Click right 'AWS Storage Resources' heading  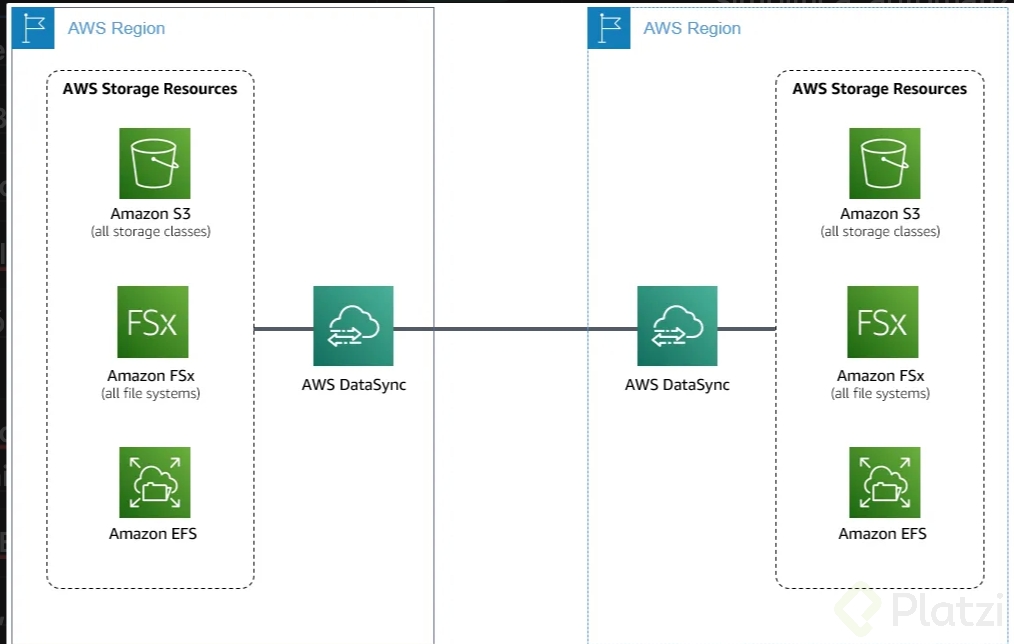(x=879, y=89)
